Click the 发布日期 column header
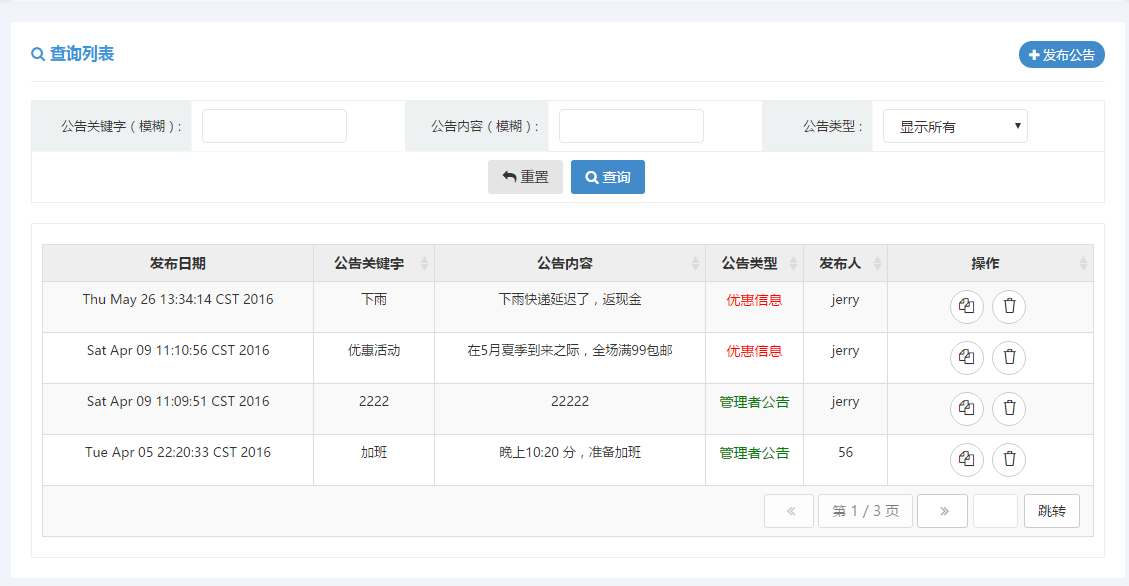Image resolution: width=1129 pixels, height=586 pixels. click(x=178, y=263)
